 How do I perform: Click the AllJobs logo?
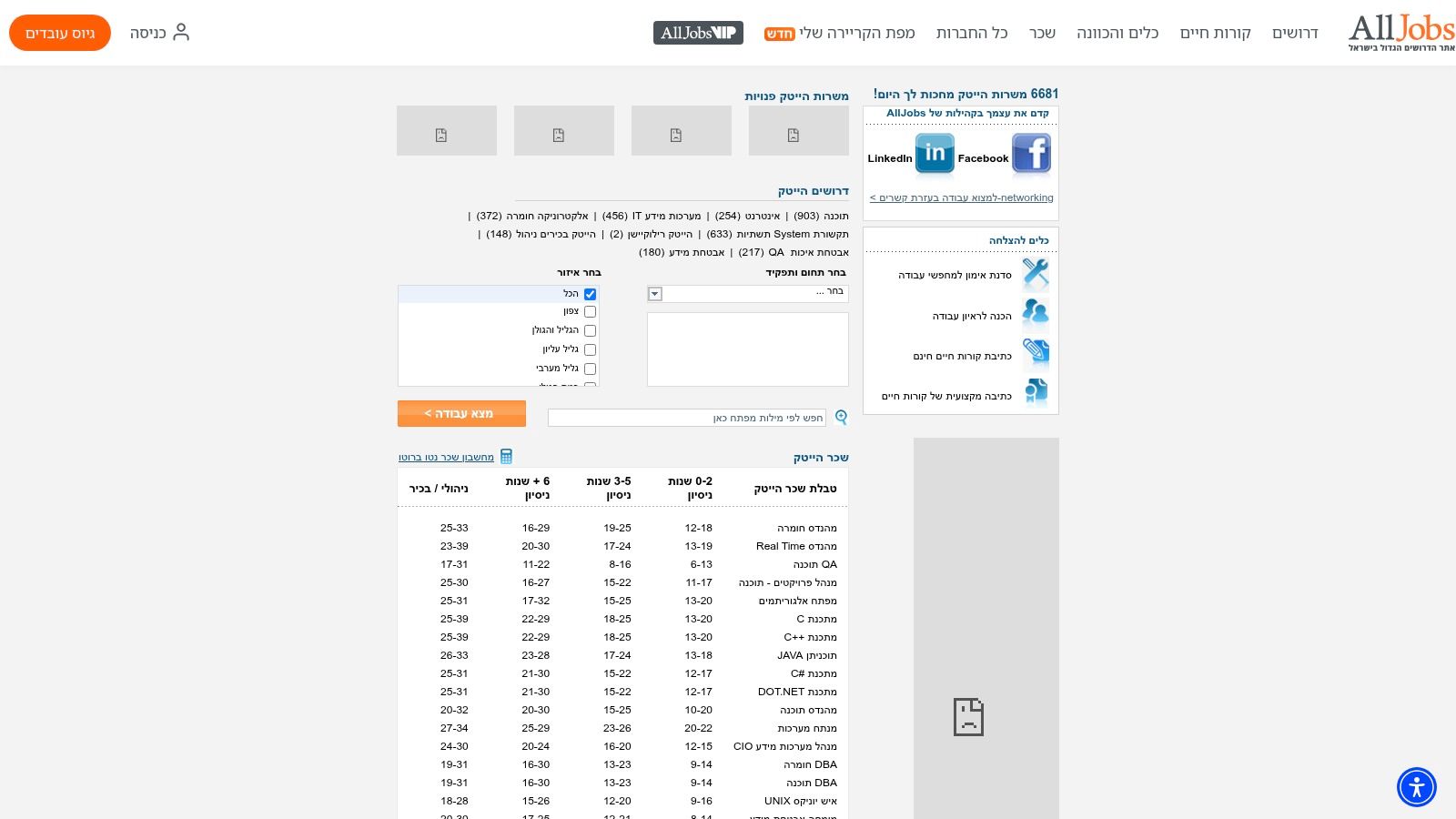(1401, 33)
